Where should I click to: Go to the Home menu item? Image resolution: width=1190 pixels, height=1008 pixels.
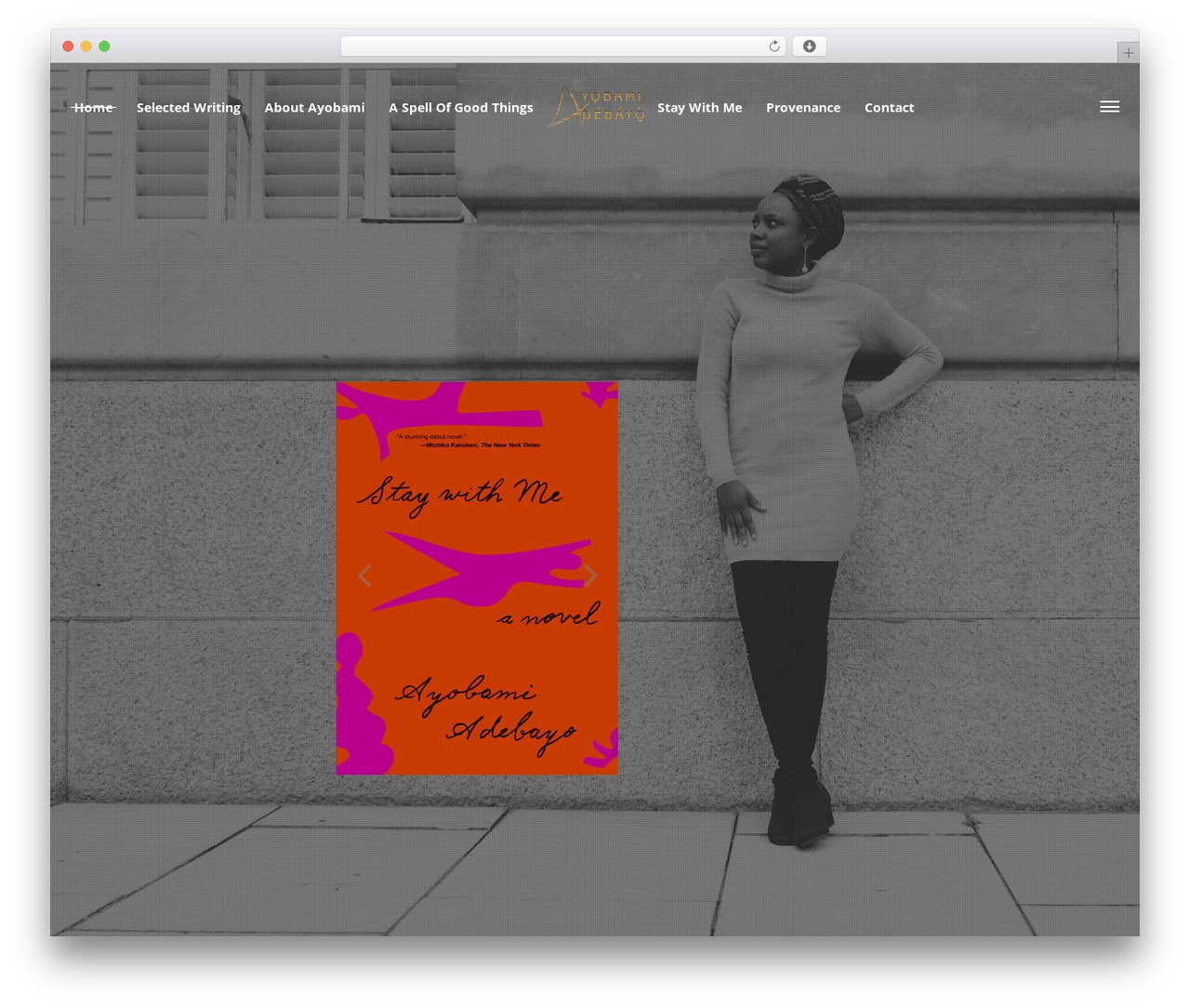click(x=93, y=108)
